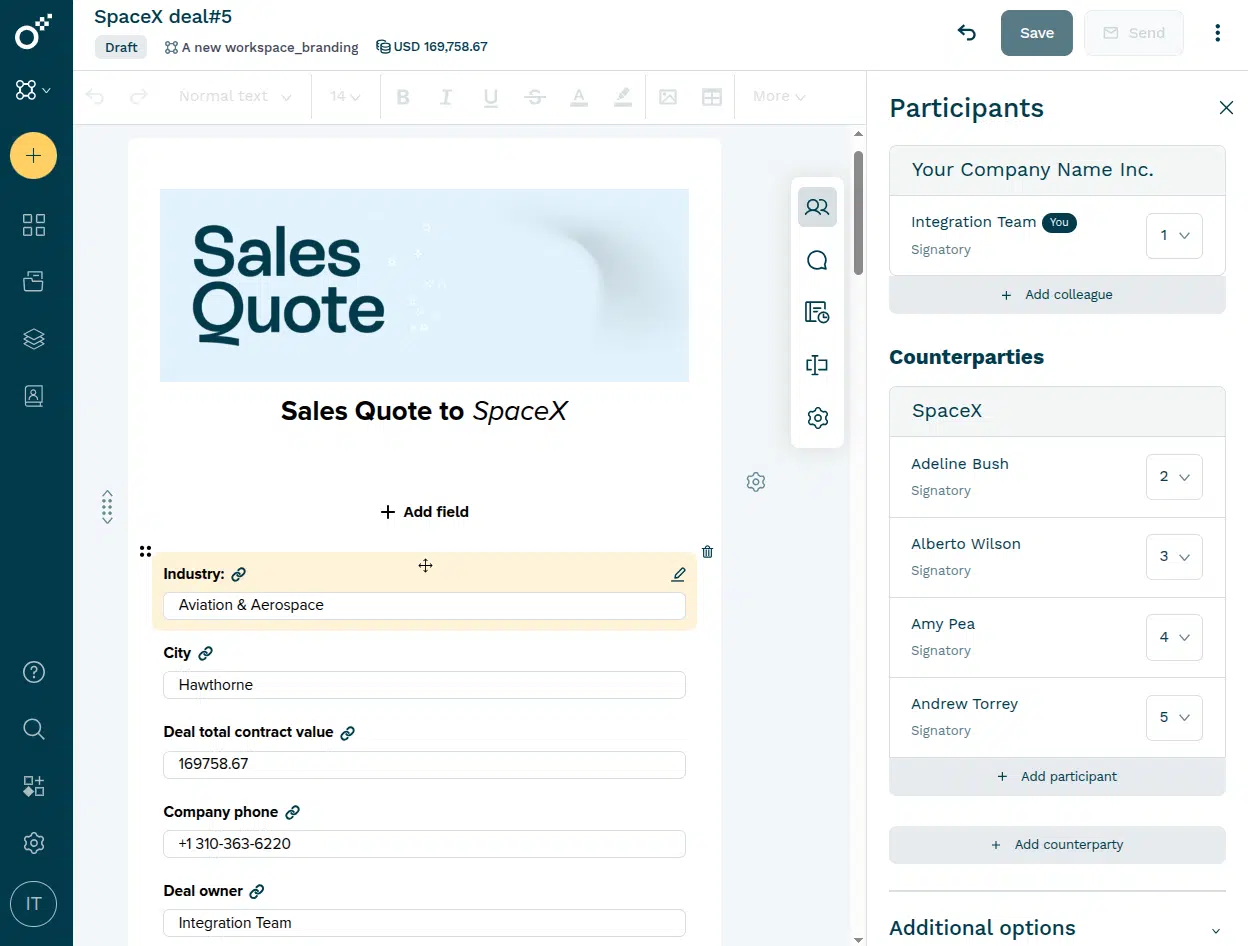Open Amy Pea signing order dropdown
This screenshot has width=1248, height=946.
[x=1174, y=637]
